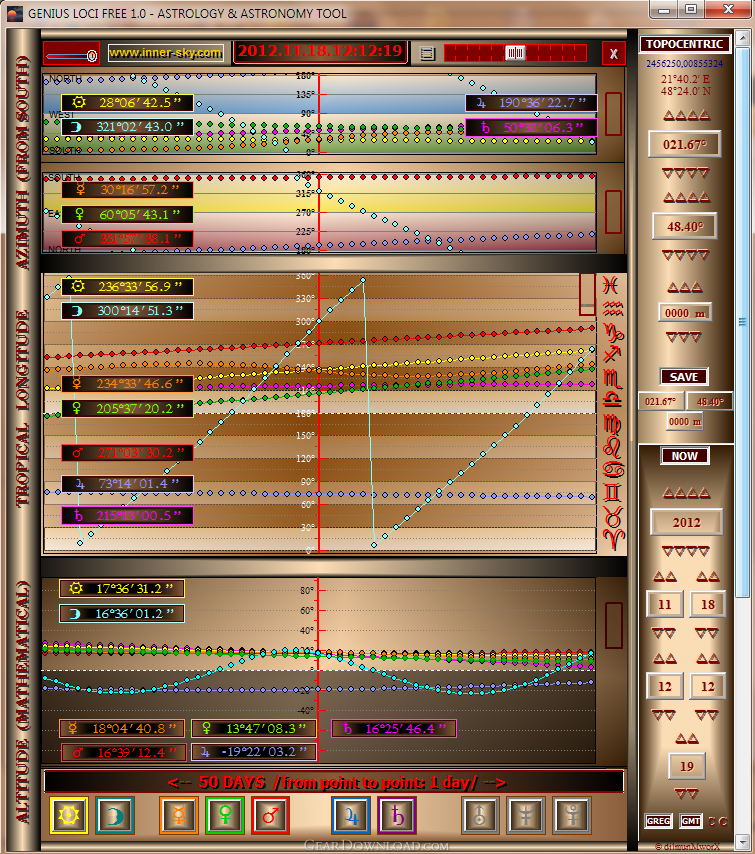Click the Pisces zodiac symbol
The image size is (755, 854).
point(611,285)
